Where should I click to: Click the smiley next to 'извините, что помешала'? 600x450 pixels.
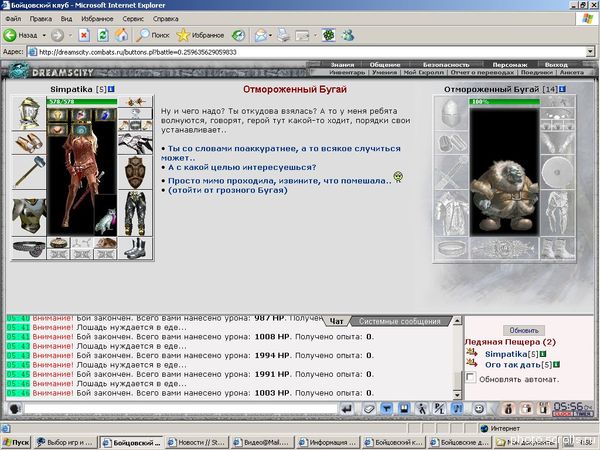(x=398, y=177)
